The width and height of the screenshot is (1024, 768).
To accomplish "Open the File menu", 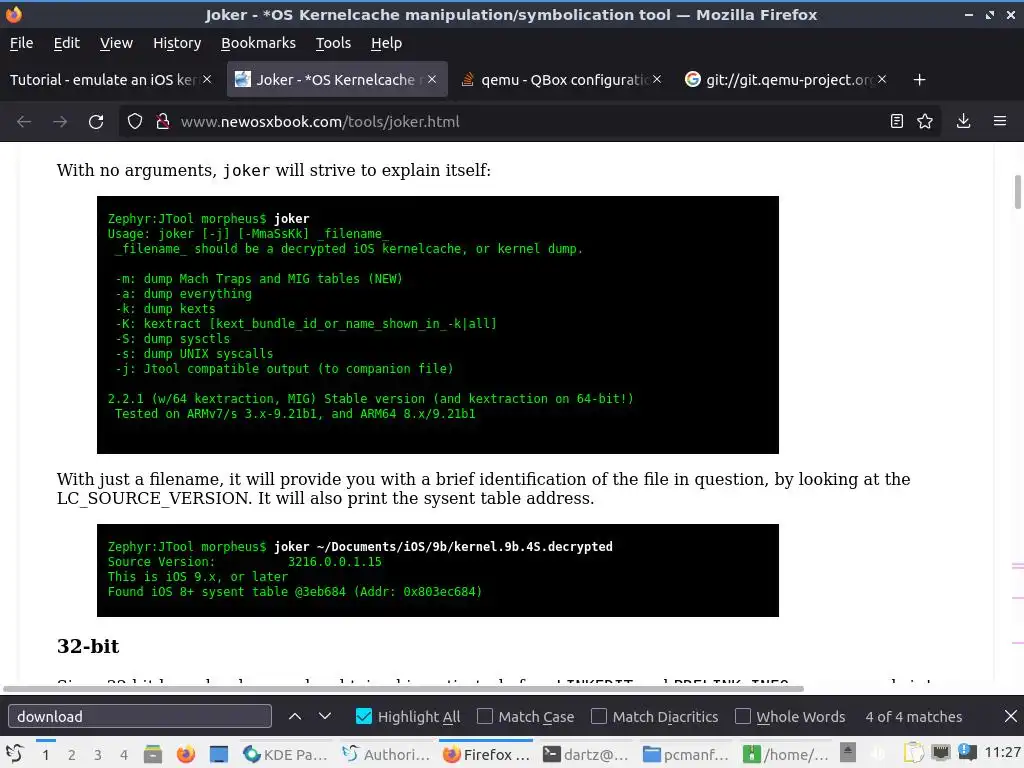I will [x=22, y=43].
